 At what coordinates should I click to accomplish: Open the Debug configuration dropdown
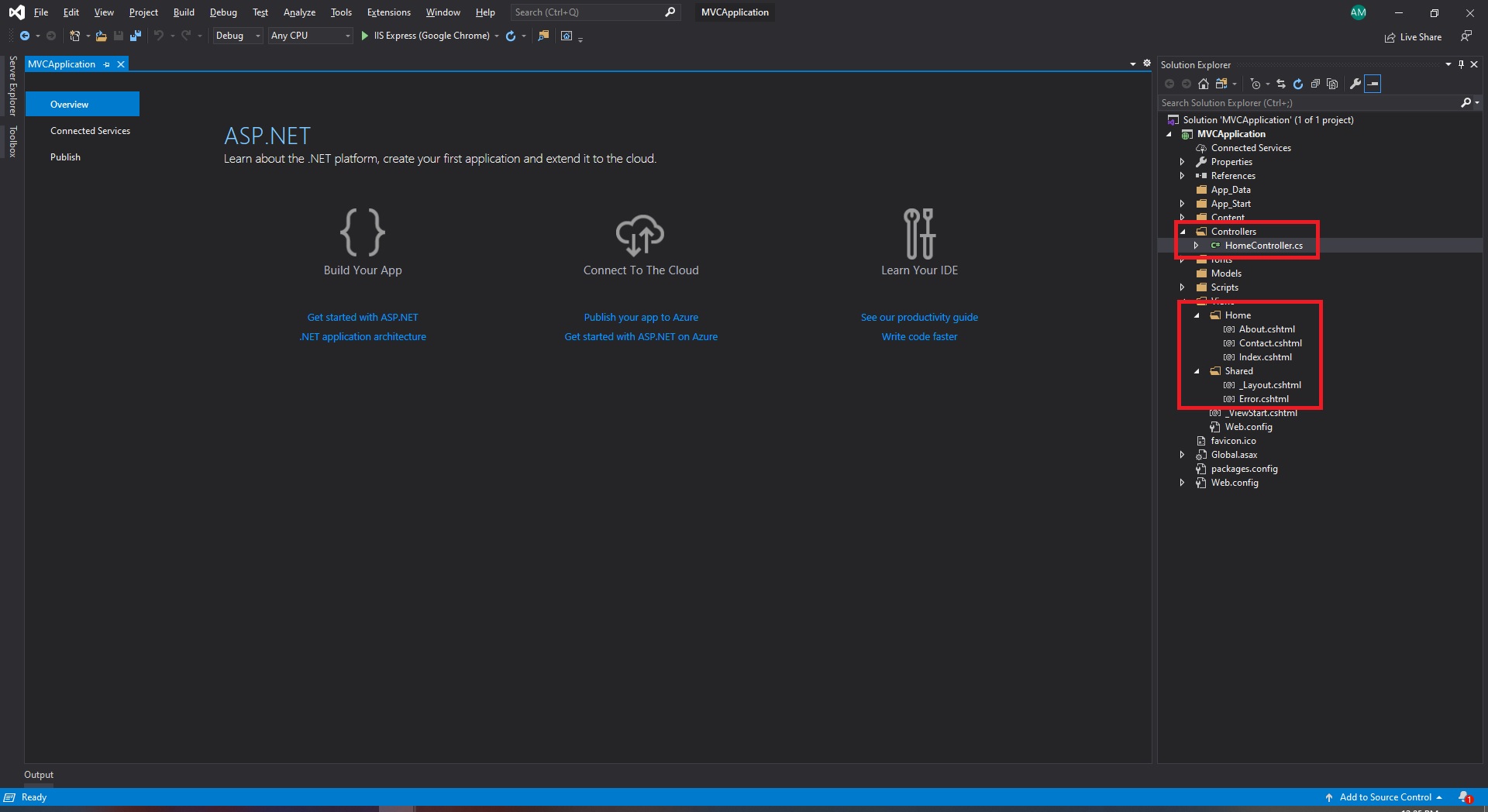(x=238, y=36)
